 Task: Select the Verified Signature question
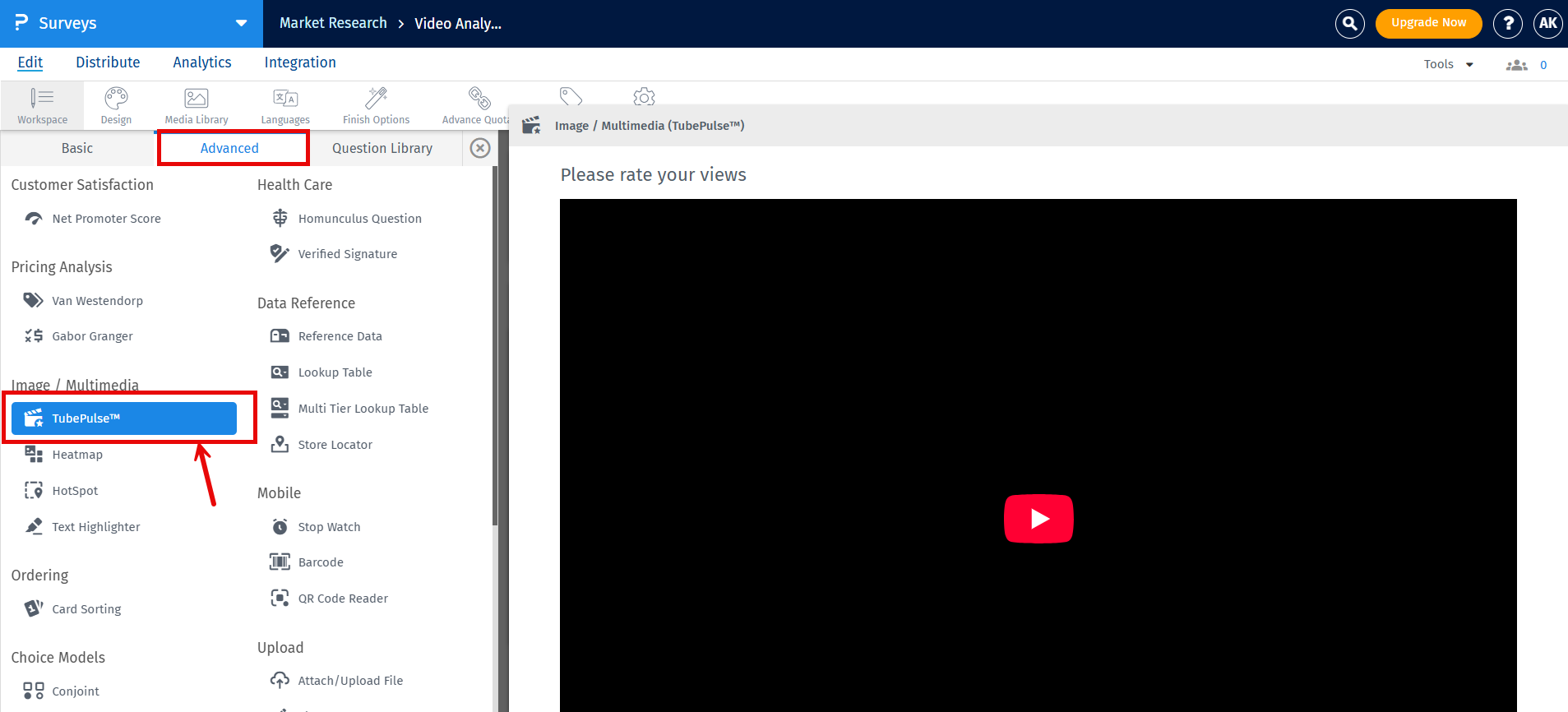point(347,254)
